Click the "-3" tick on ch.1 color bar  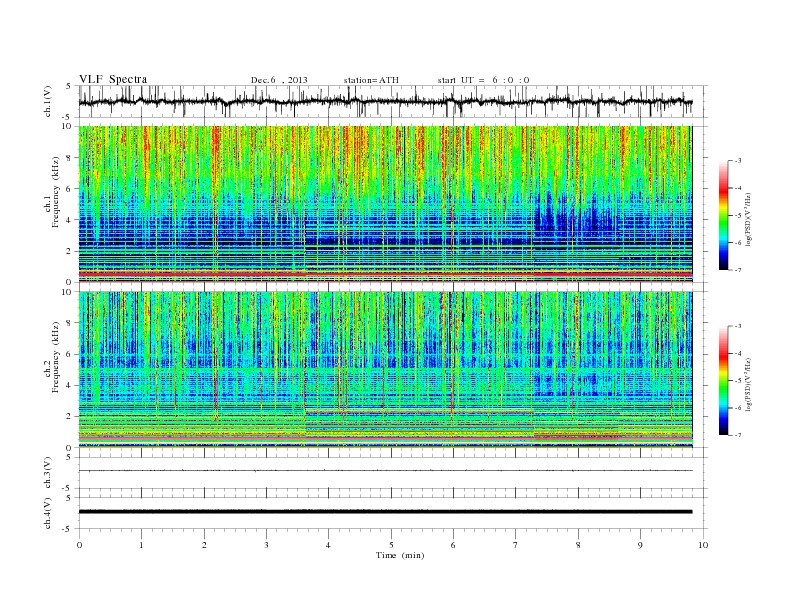(737, 161)
